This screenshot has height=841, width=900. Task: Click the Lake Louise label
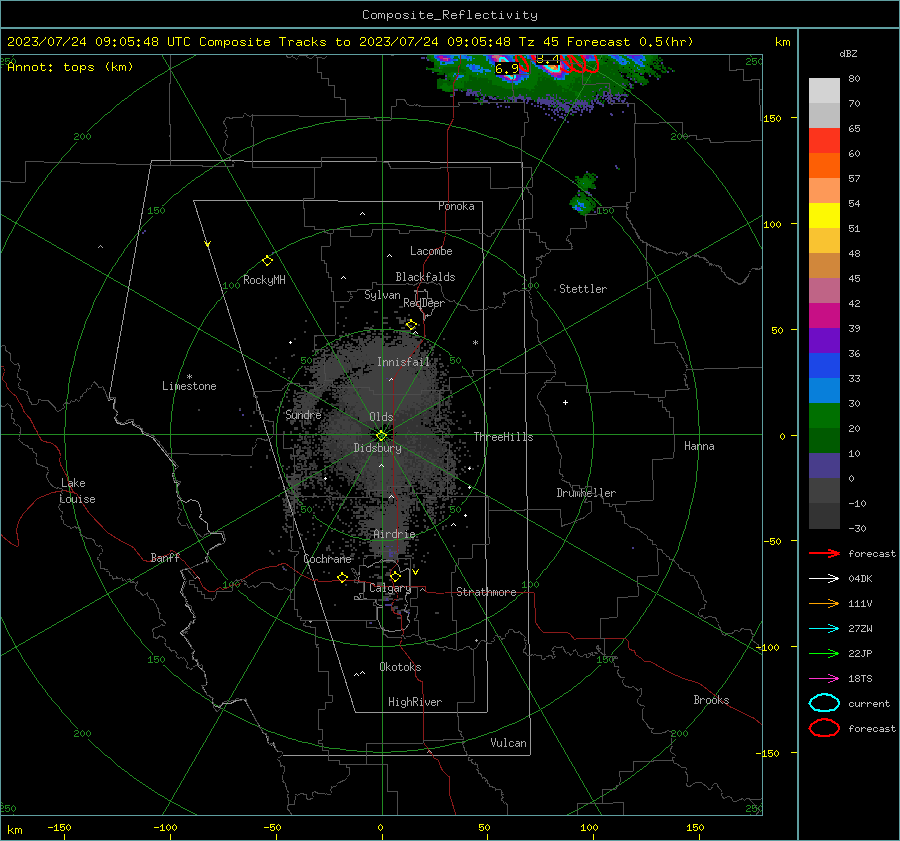tap(78, 491)
